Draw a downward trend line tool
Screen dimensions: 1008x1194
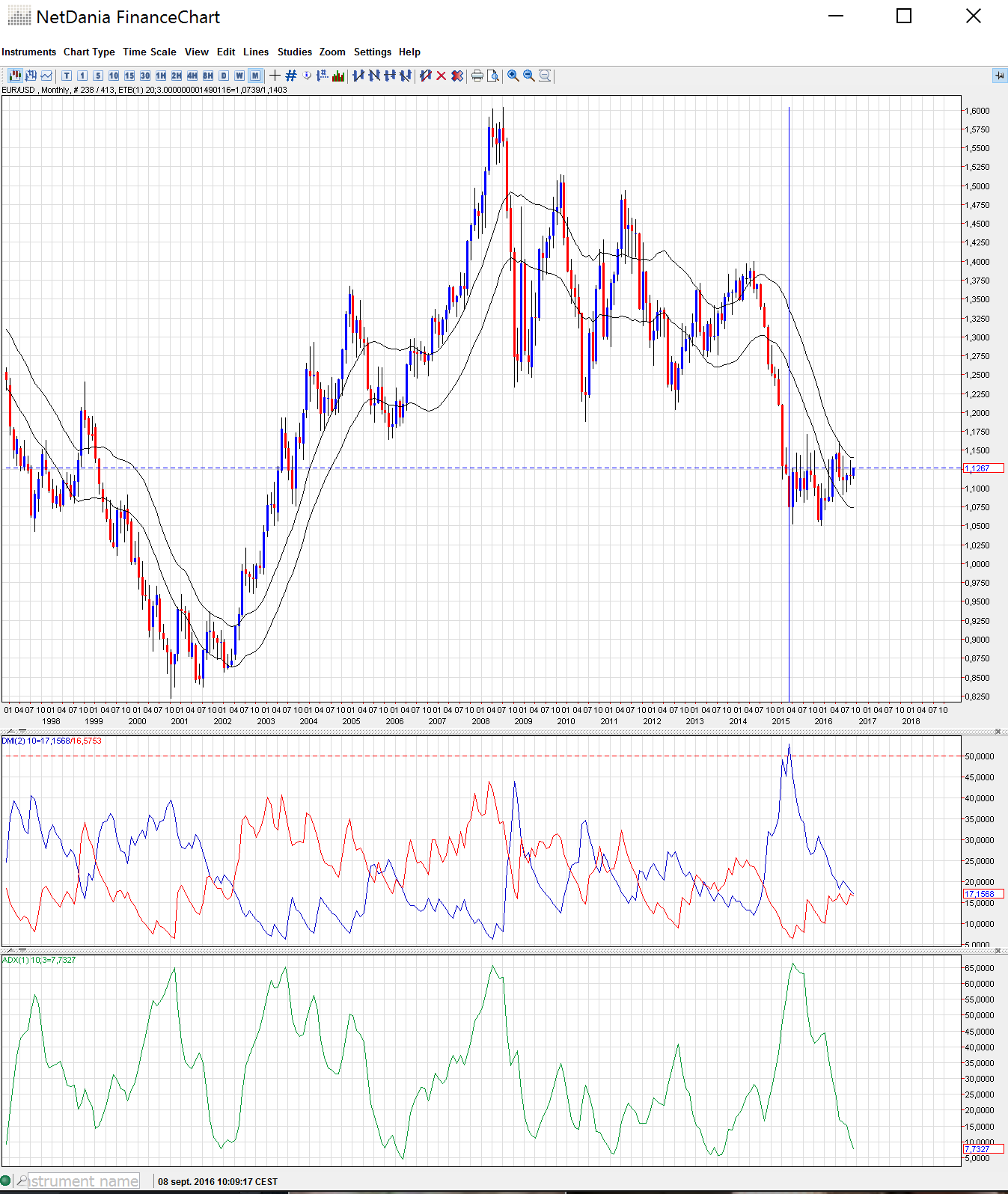374,76
